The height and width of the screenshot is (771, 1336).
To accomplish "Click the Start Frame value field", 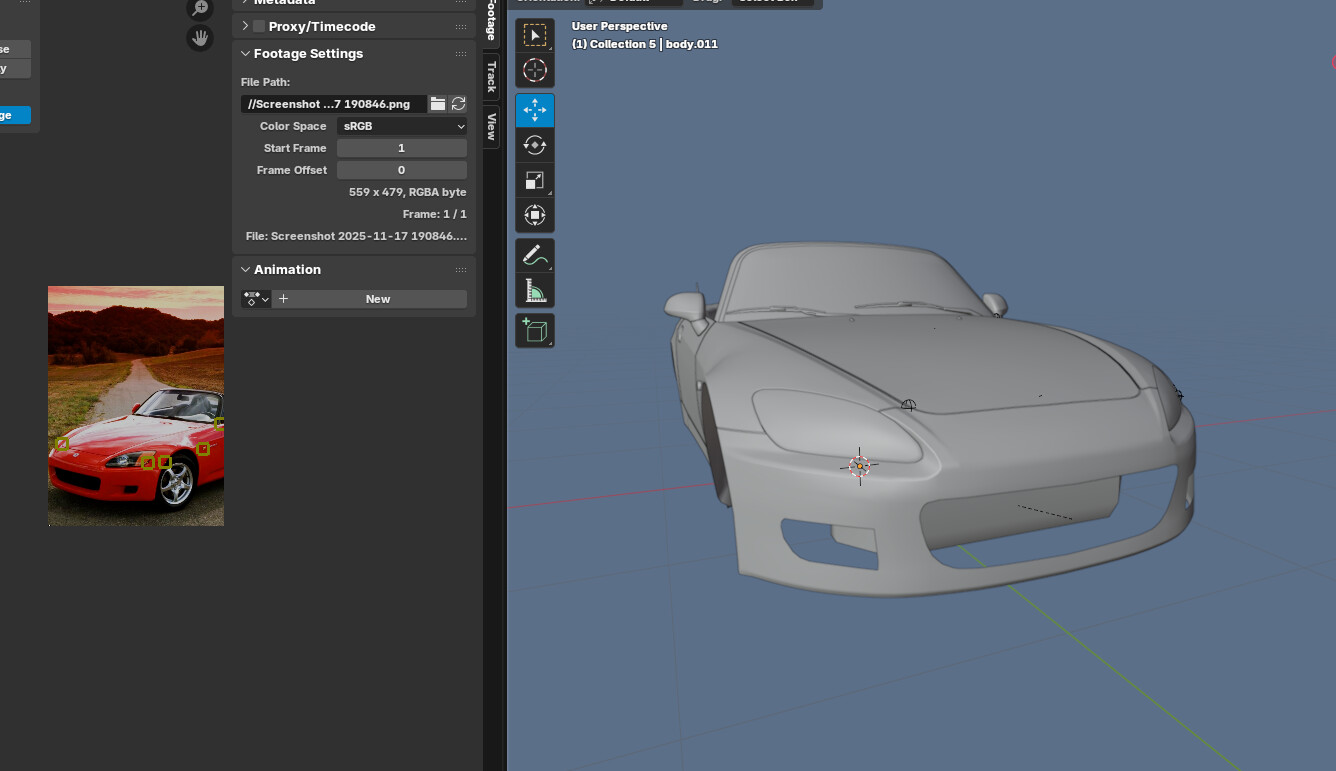I will [402, 148].
